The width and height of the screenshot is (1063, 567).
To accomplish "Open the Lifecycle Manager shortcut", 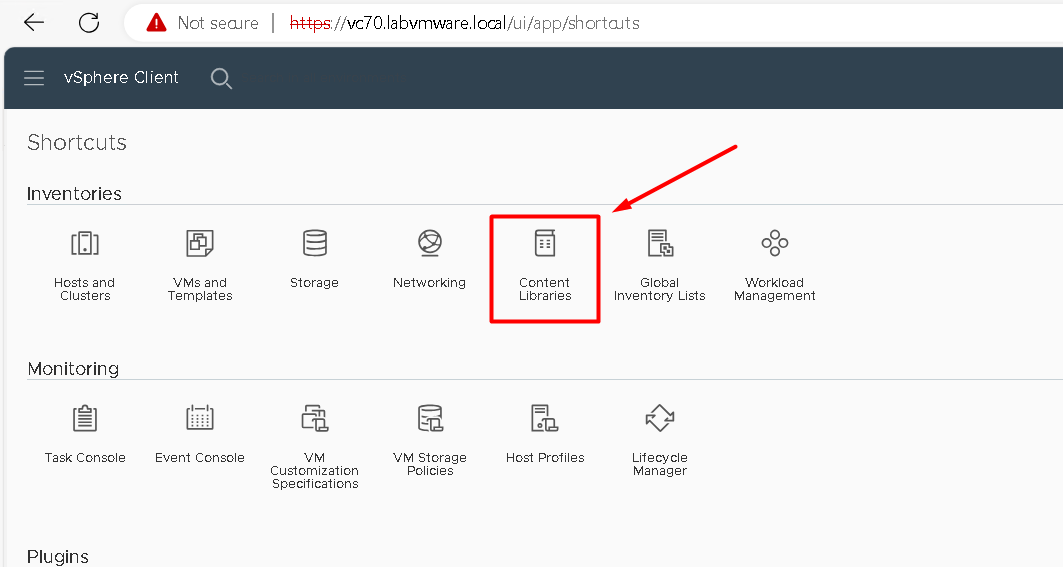I will click(660, 441).
